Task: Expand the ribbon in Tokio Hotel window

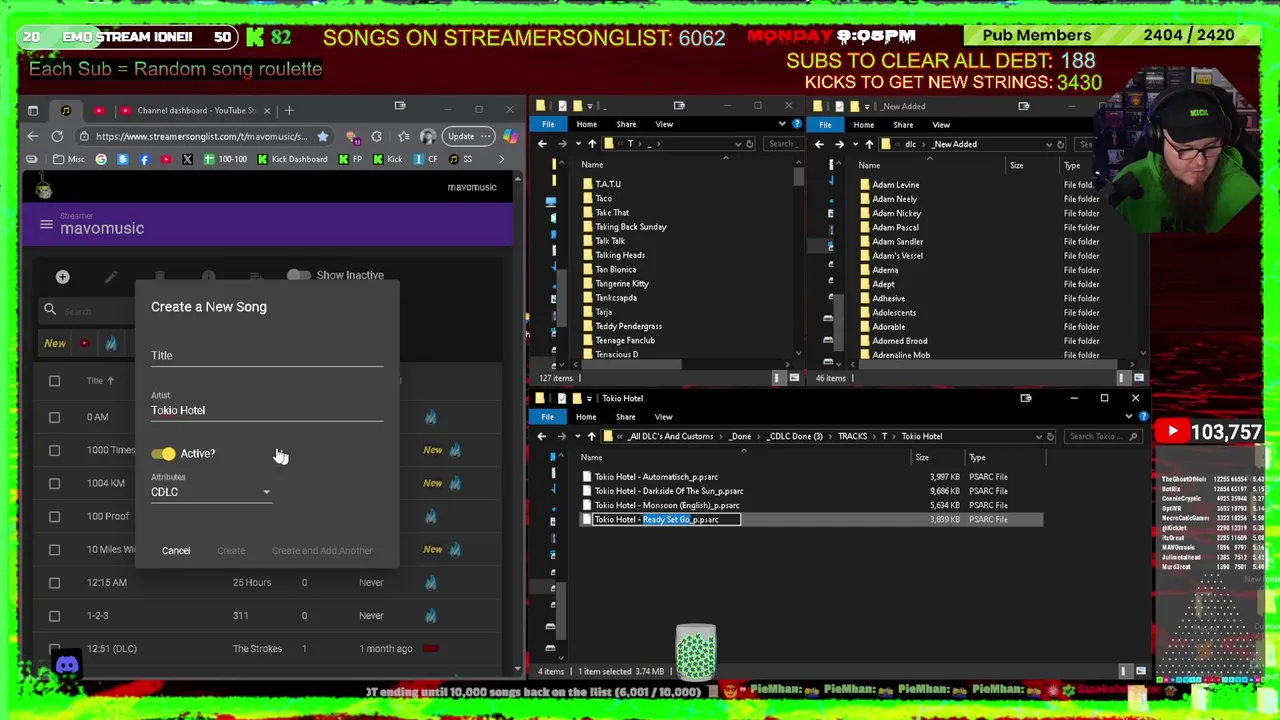Action: click(x=1130, y=417)
